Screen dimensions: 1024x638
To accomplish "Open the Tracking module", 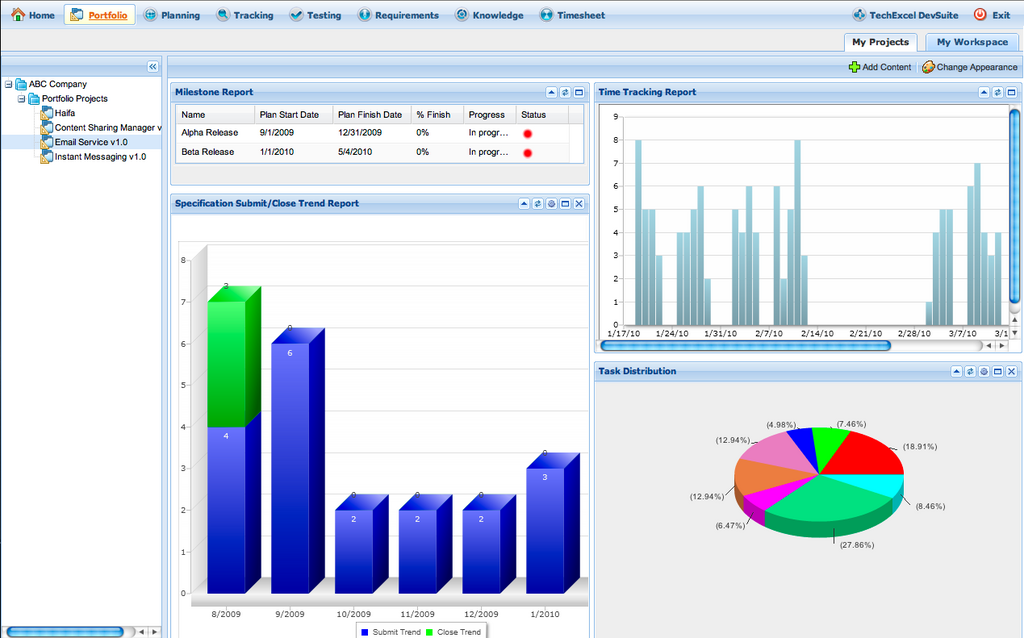I will click(x=245, y=15).
